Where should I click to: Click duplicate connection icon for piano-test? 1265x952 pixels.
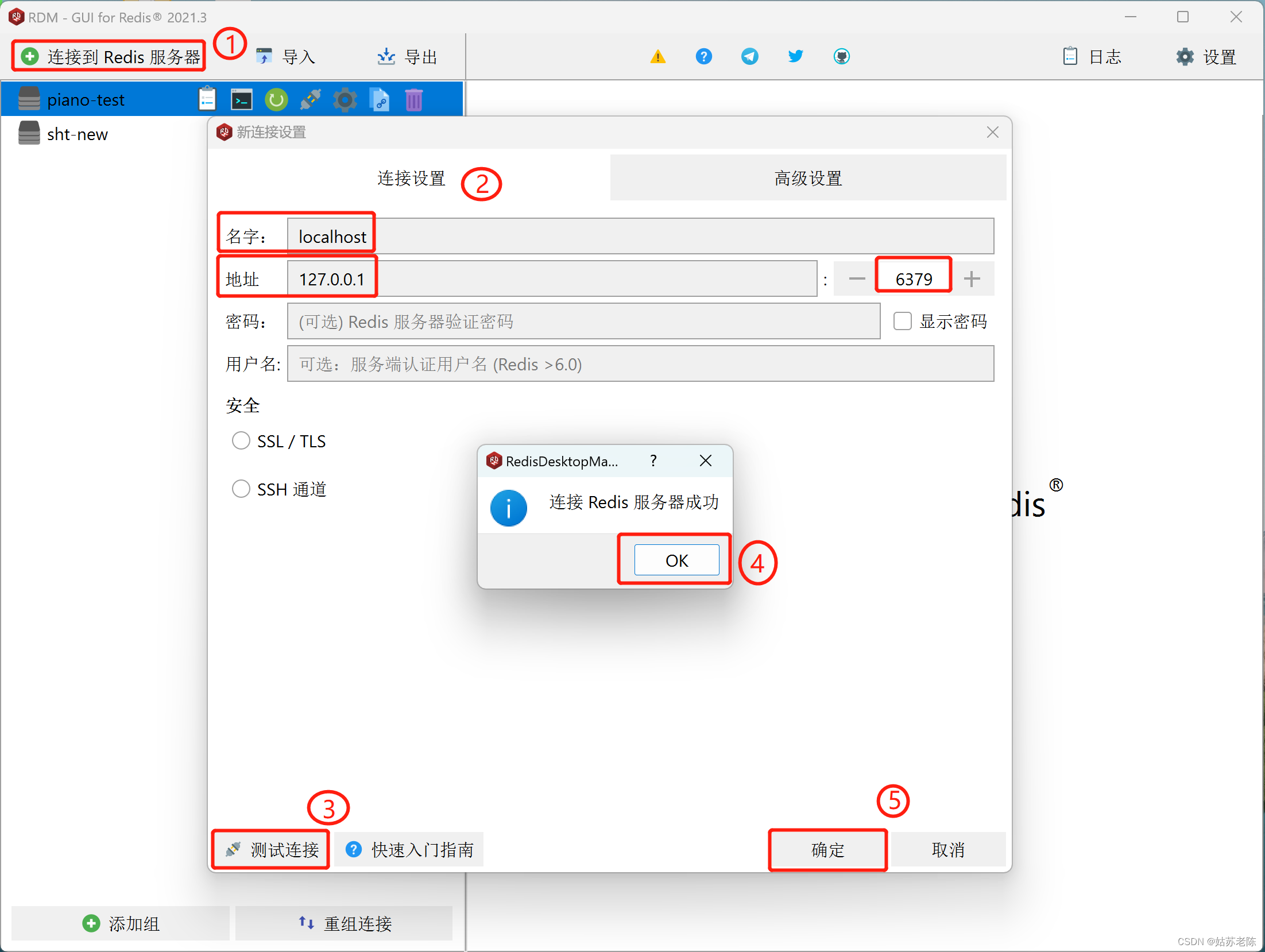380,99
